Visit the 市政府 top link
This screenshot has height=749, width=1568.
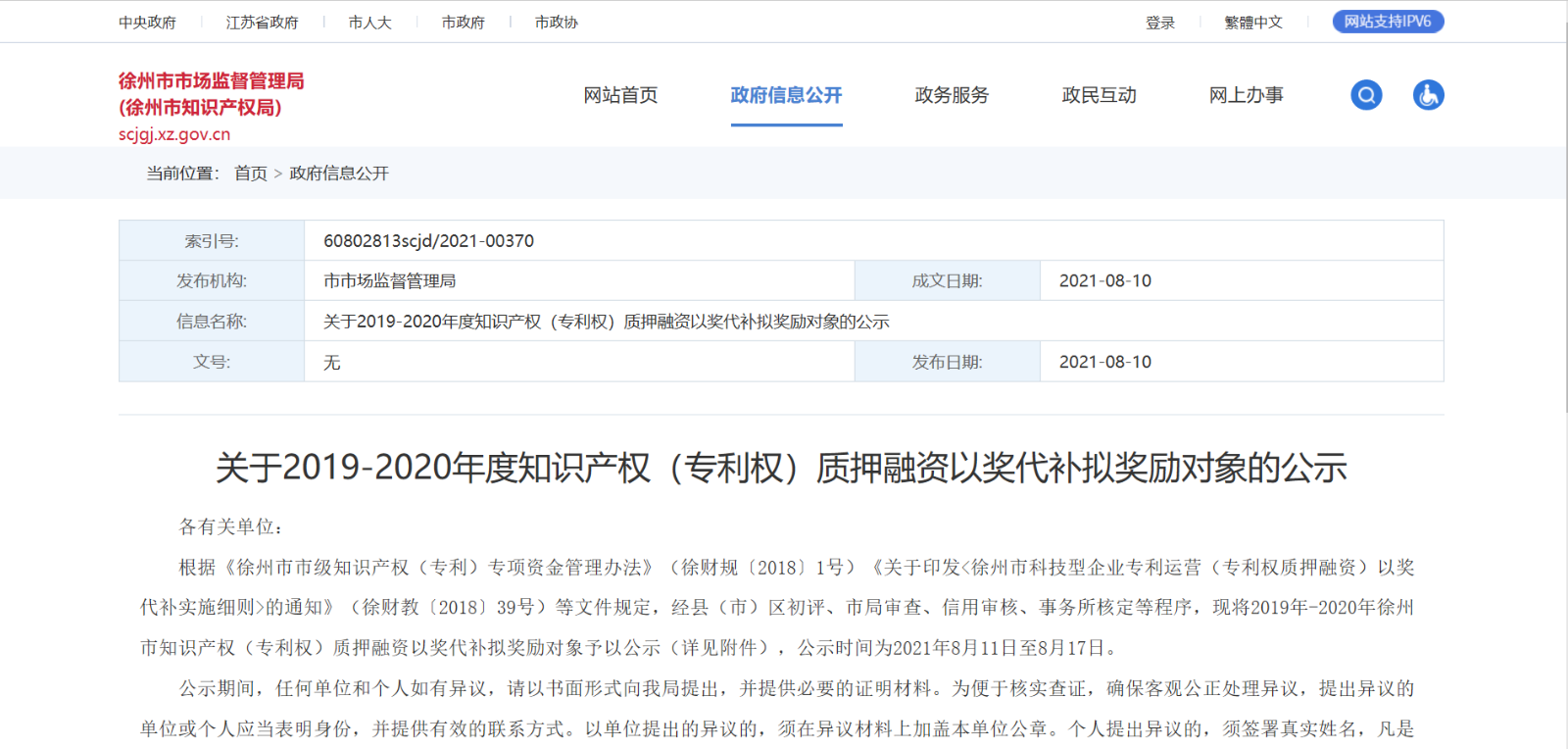click(x=463, y=23)
